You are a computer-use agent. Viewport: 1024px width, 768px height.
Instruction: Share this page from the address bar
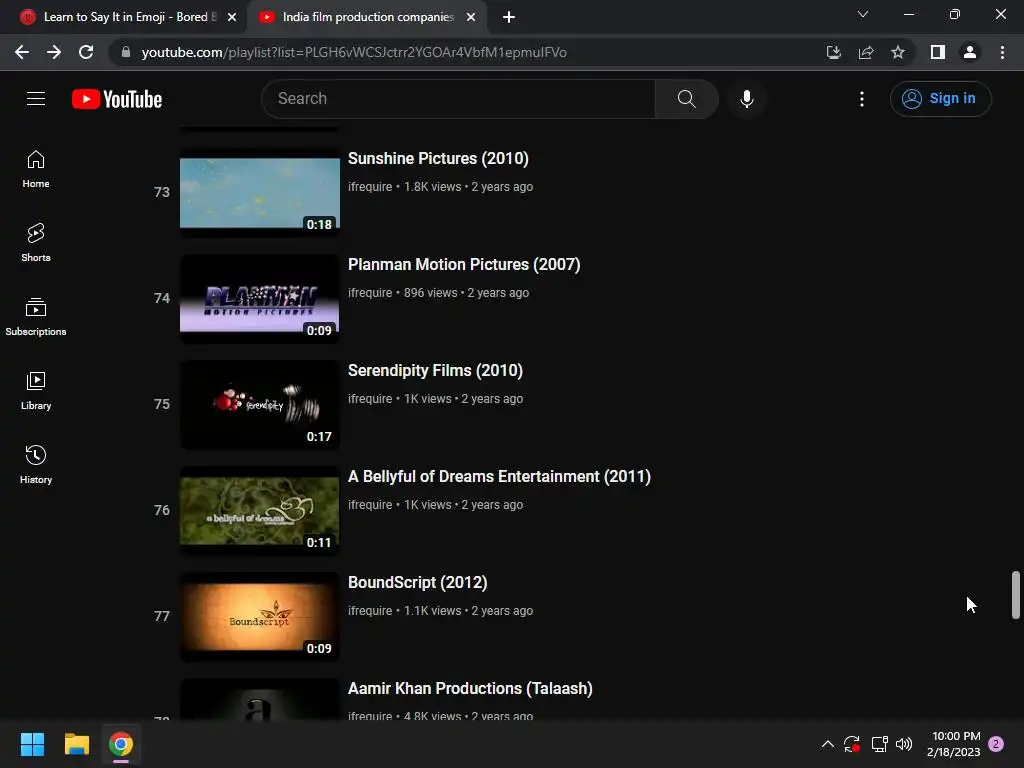(x=866, y=52)
